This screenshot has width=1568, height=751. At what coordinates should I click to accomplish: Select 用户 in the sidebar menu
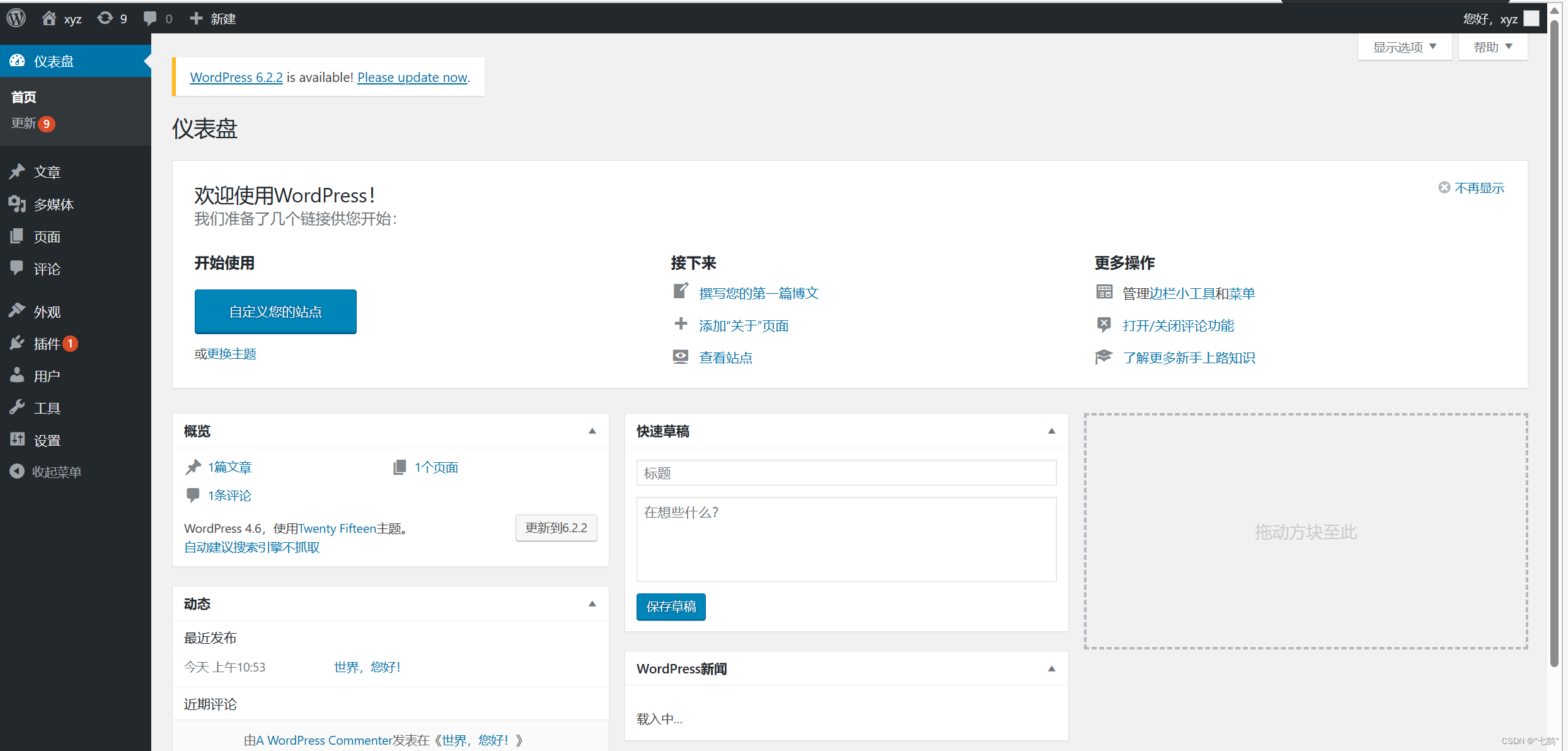(x=18, y=375)
